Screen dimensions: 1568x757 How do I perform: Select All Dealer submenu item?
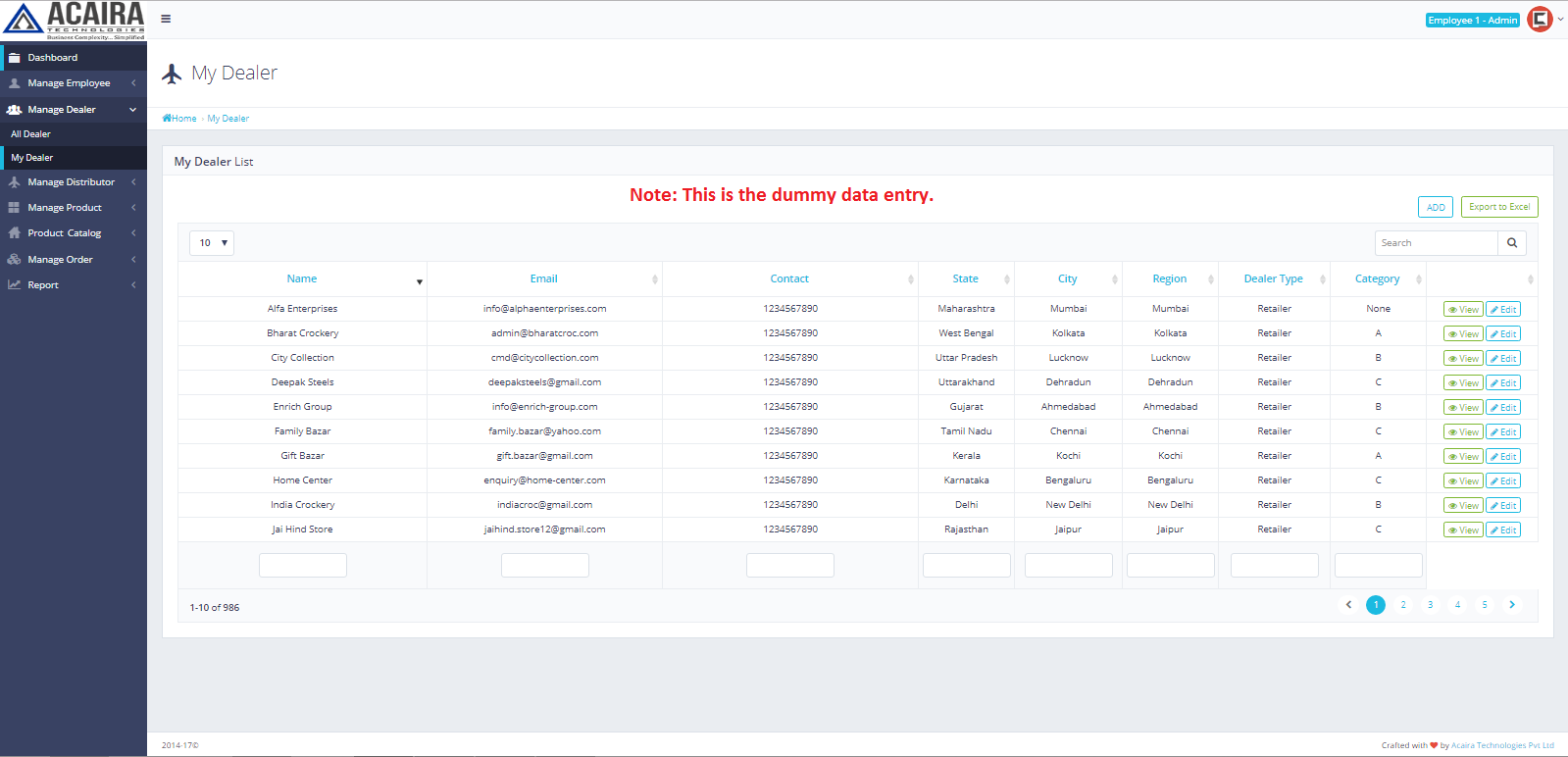[31, 134]
